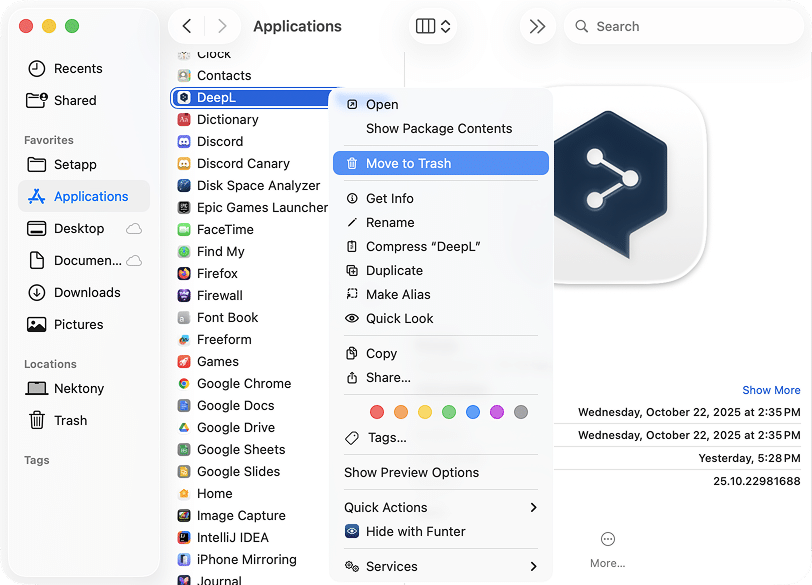
Task: Open the column view layout selector
Action: (x=431, y=26)
